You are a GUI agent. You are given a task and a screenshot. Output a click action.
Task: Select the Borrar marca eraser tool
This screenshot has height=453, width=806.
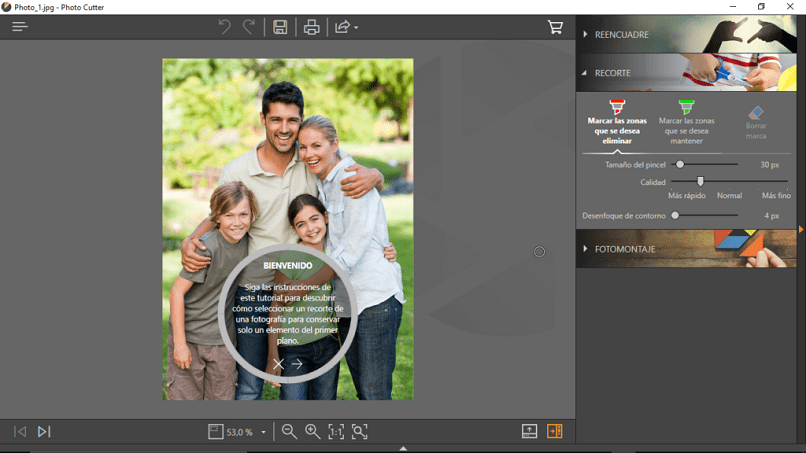[x=756, y=122]
